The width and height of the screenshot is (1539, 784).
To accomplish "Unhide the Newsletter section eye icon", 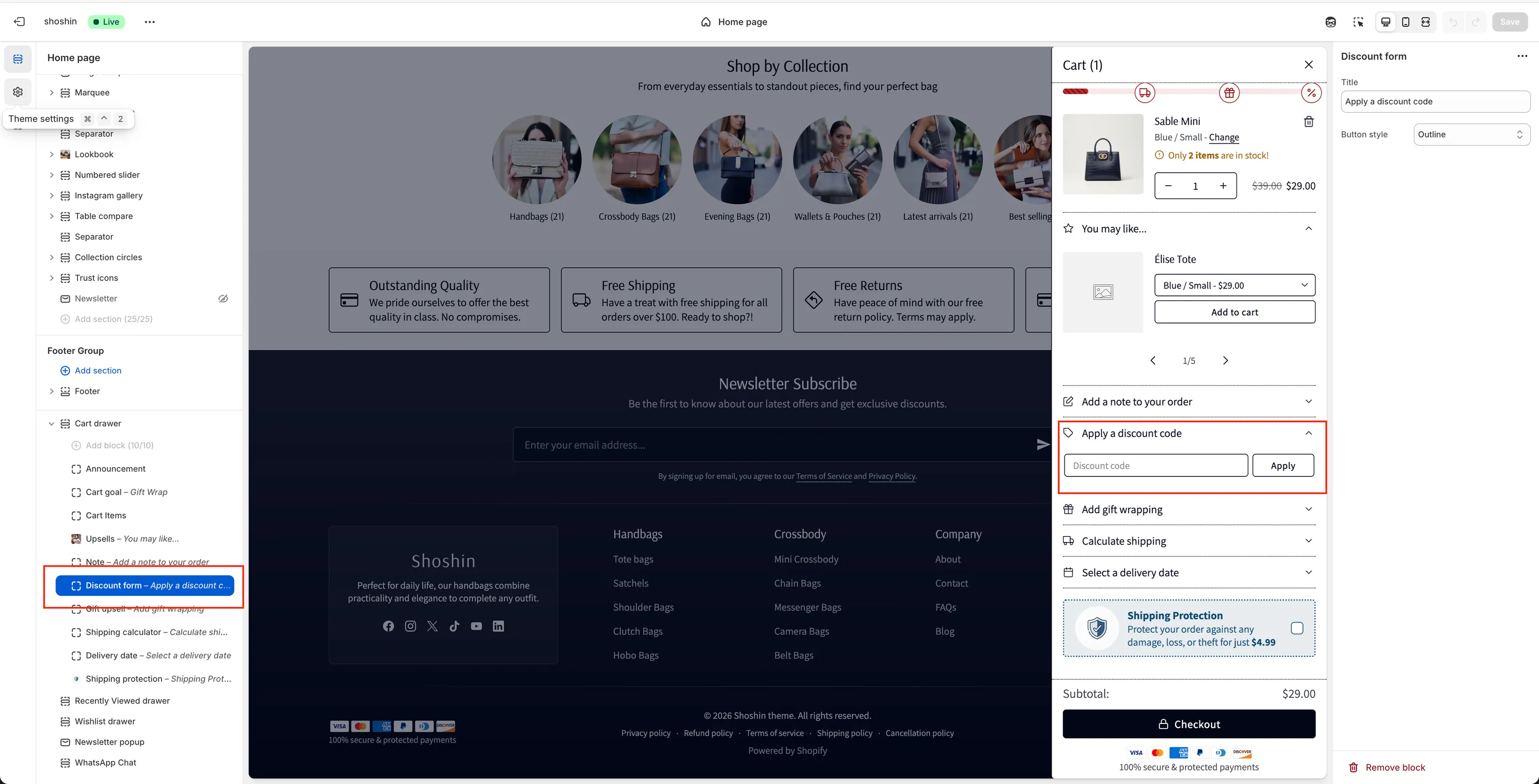I will click(x=223, y=298).
